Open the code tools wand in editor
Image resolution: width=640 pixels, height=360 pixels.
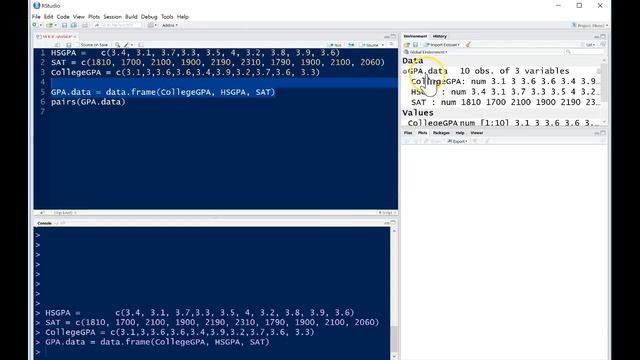click(126, 45)
